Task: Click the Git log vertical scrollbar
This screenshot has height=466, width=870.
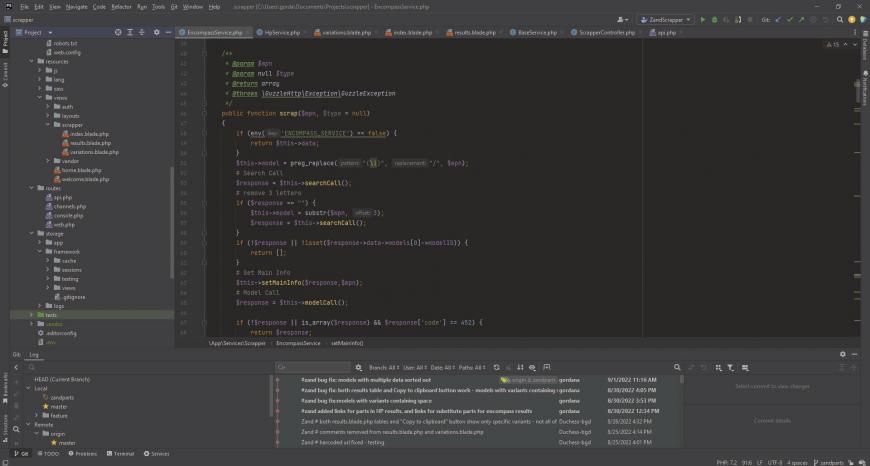Action: 682,379
